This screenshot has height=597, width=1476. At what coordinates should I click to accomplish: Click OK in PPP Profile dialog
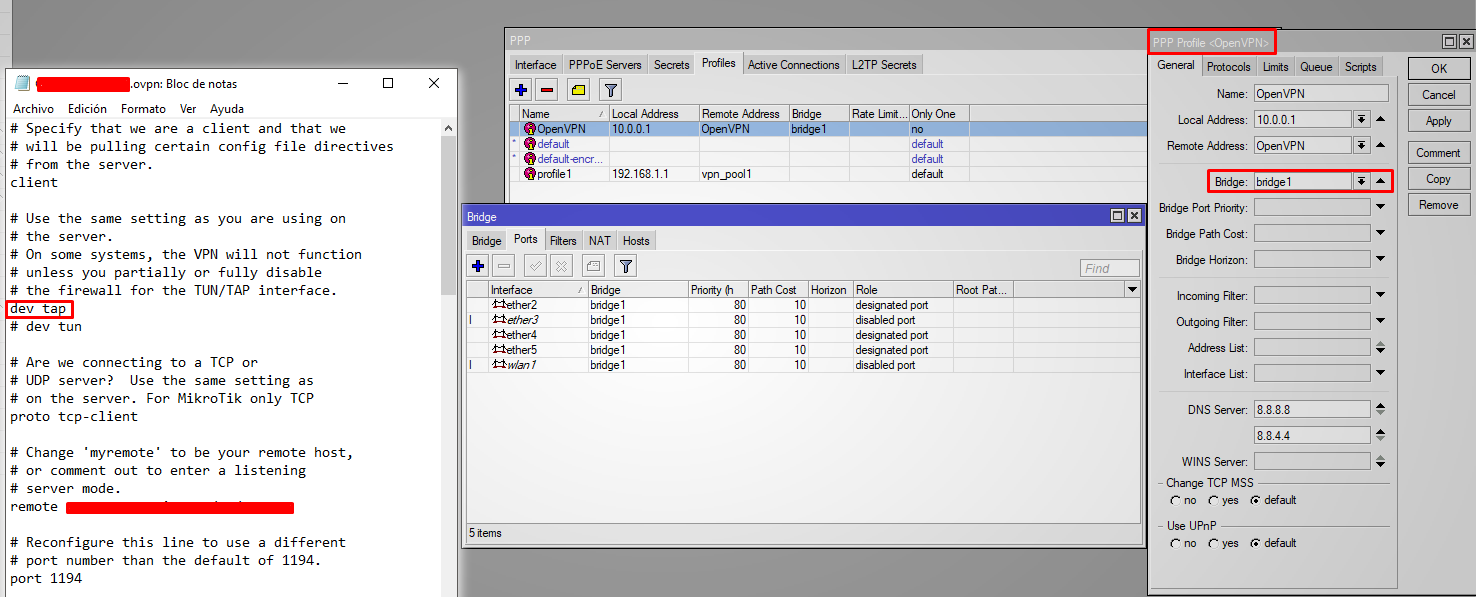[x=1439, y=69]
